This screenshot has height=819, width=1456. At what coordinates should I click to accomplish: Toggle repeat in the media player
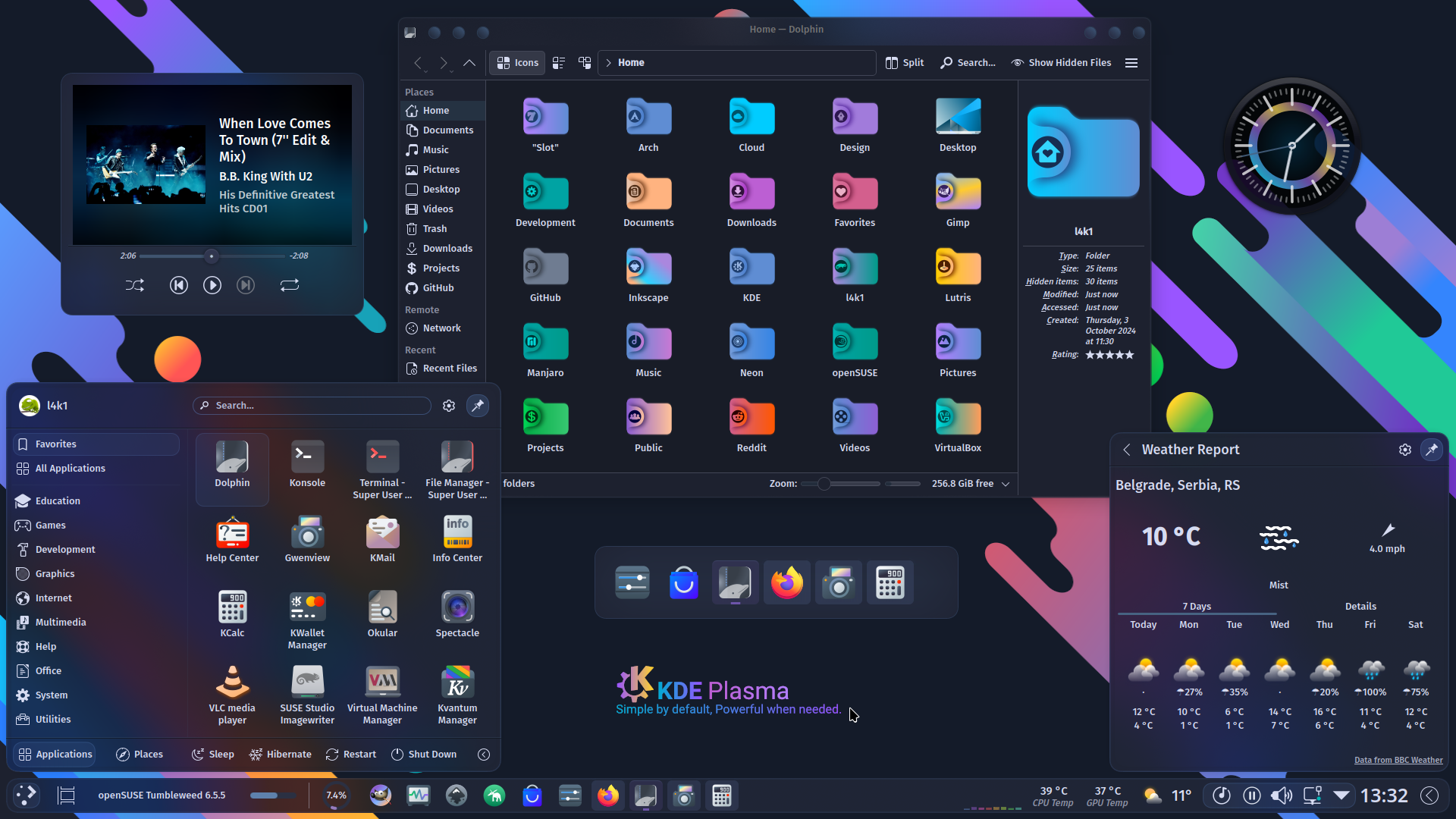coord(290,285)
